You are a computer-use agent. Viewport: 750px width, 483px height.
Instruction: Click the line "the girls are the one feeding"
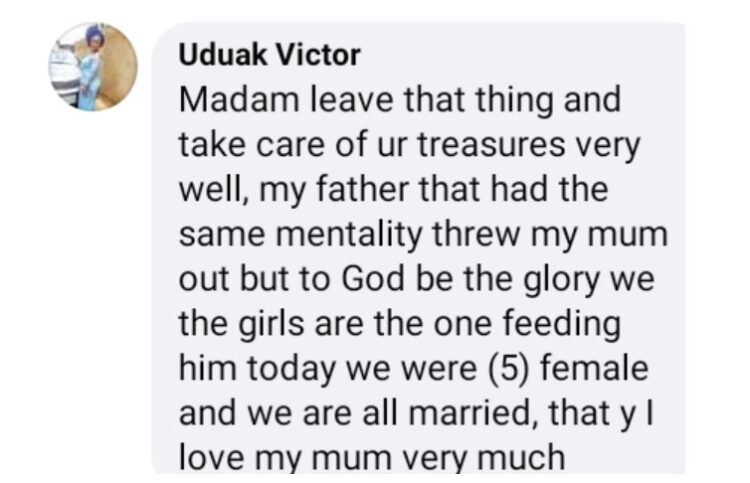pyautogui.click(x=399, y=324)
